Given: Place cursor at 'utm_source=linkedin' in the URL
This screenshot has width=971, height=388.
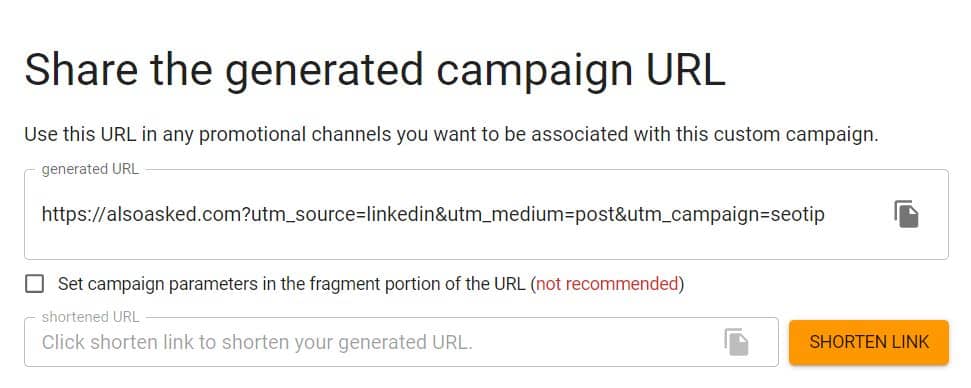Looking at the screenshot, I should pyautogui.click(x=344, y=215).
